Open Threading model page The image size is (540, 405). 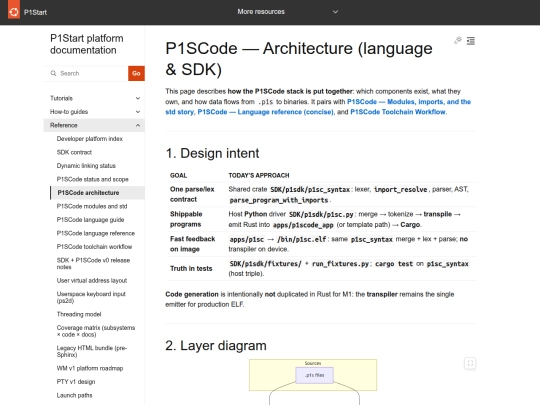click(79, 314)
